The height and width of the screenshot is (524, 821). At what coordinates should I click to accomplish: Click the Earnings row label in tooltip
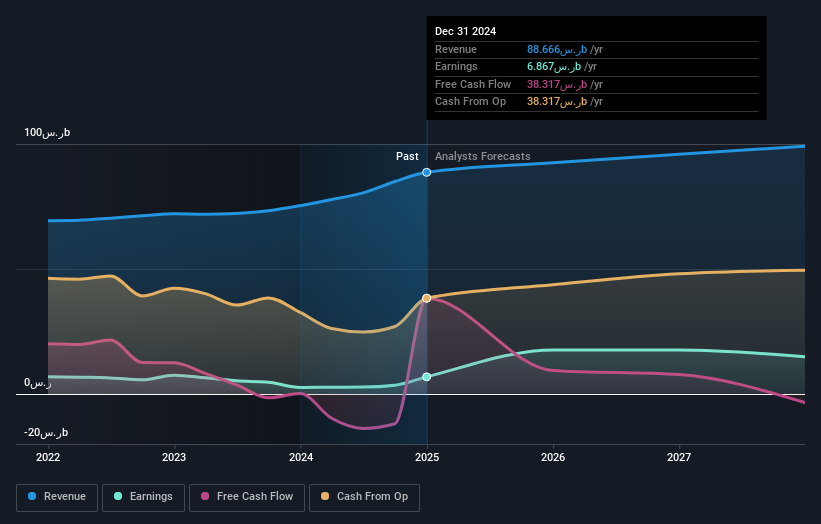click(456, 66)
